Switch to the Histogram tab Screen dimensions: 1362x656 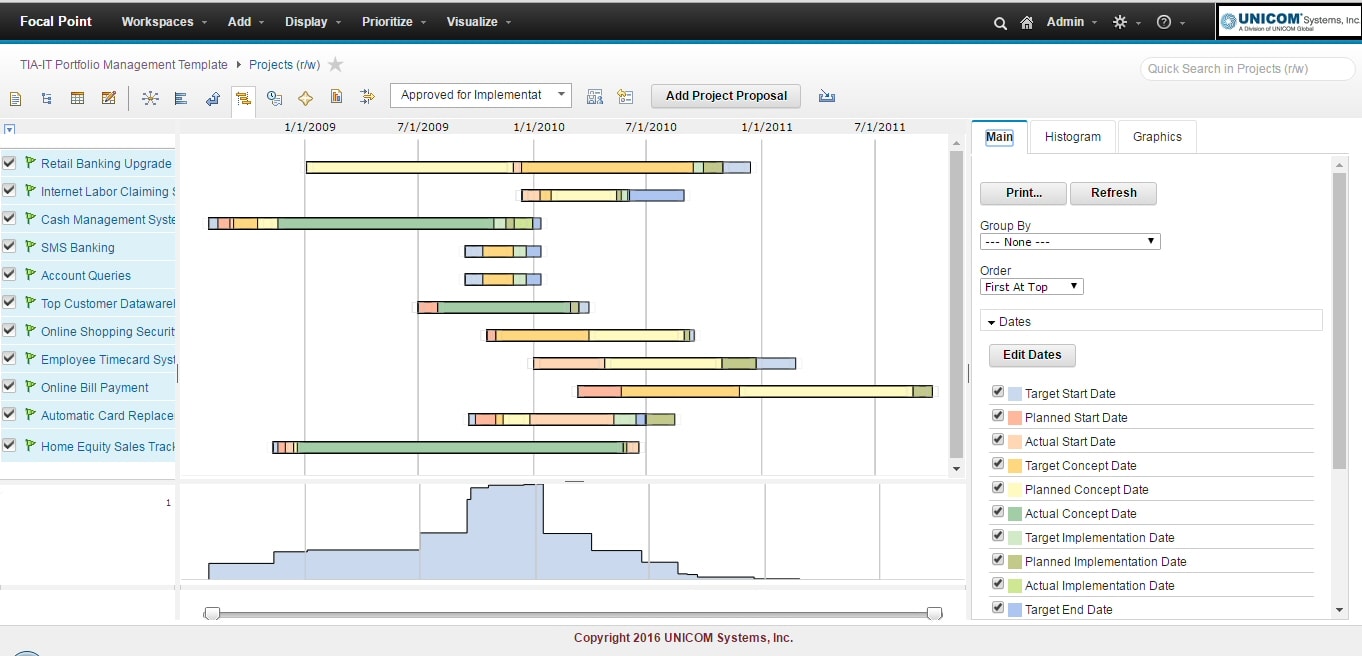1073,137
